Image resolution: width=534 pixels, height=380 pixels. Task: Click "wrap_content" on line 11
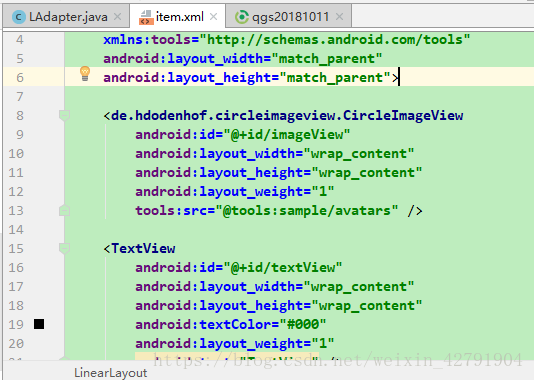366,173
